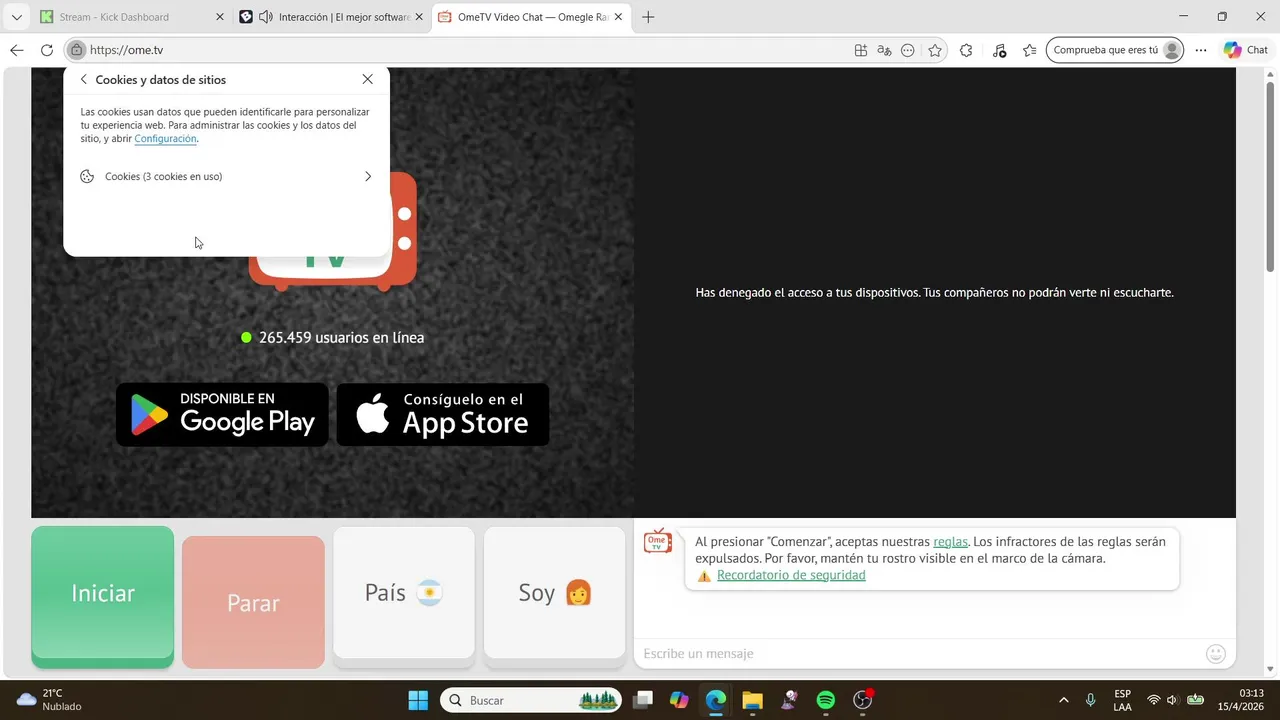Add this page to favorites star
This screenshot has height=720, width=1280.
coord(935,50)
